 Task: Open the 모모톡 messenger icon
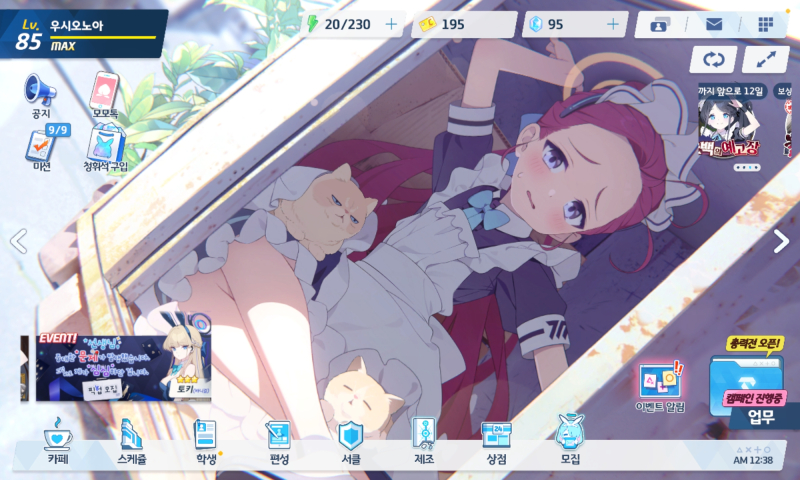point(106,92)
